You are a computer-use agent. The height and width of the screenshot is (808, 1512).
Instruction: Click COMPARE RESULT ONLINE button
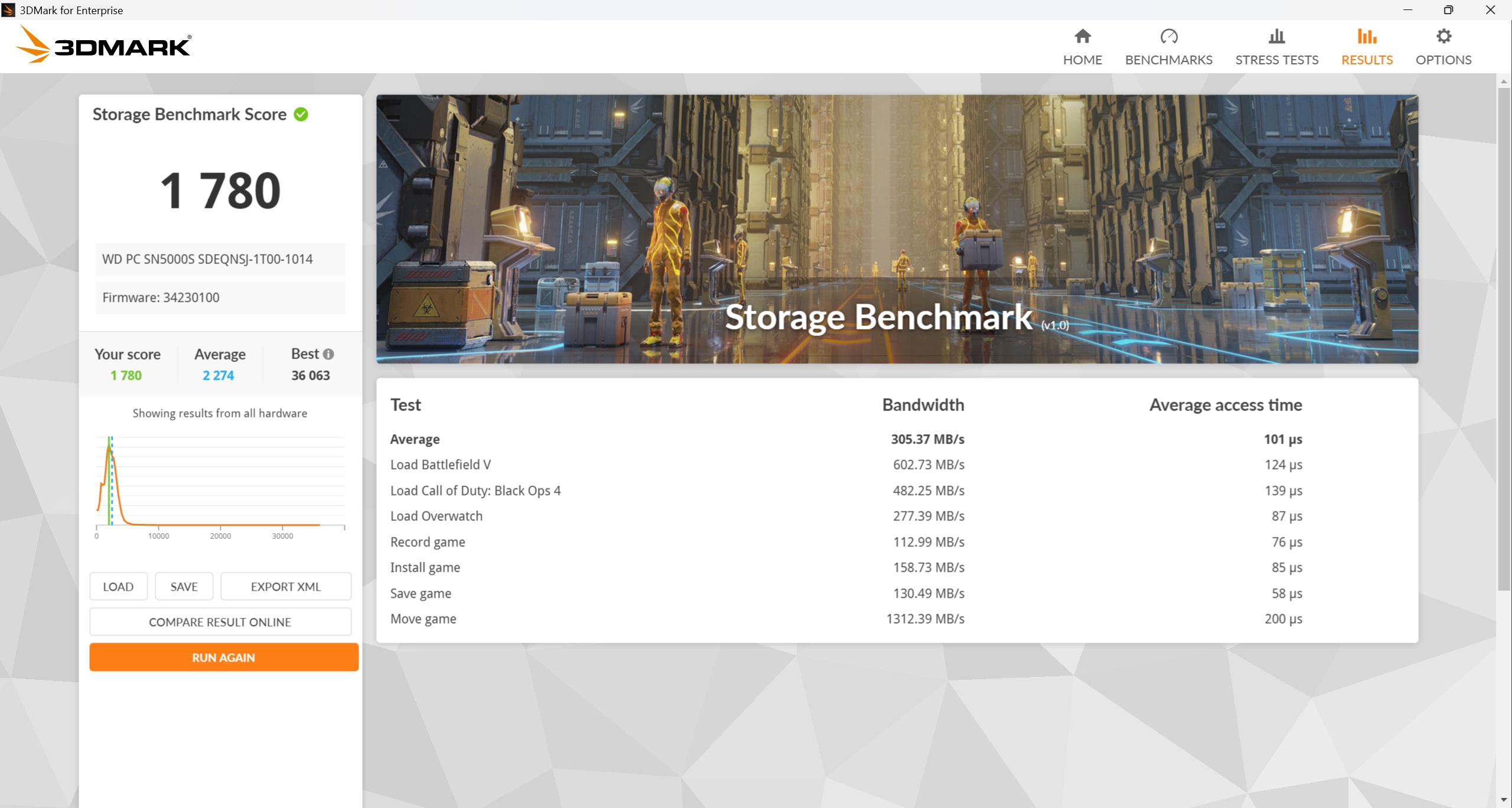pos(220,622)
